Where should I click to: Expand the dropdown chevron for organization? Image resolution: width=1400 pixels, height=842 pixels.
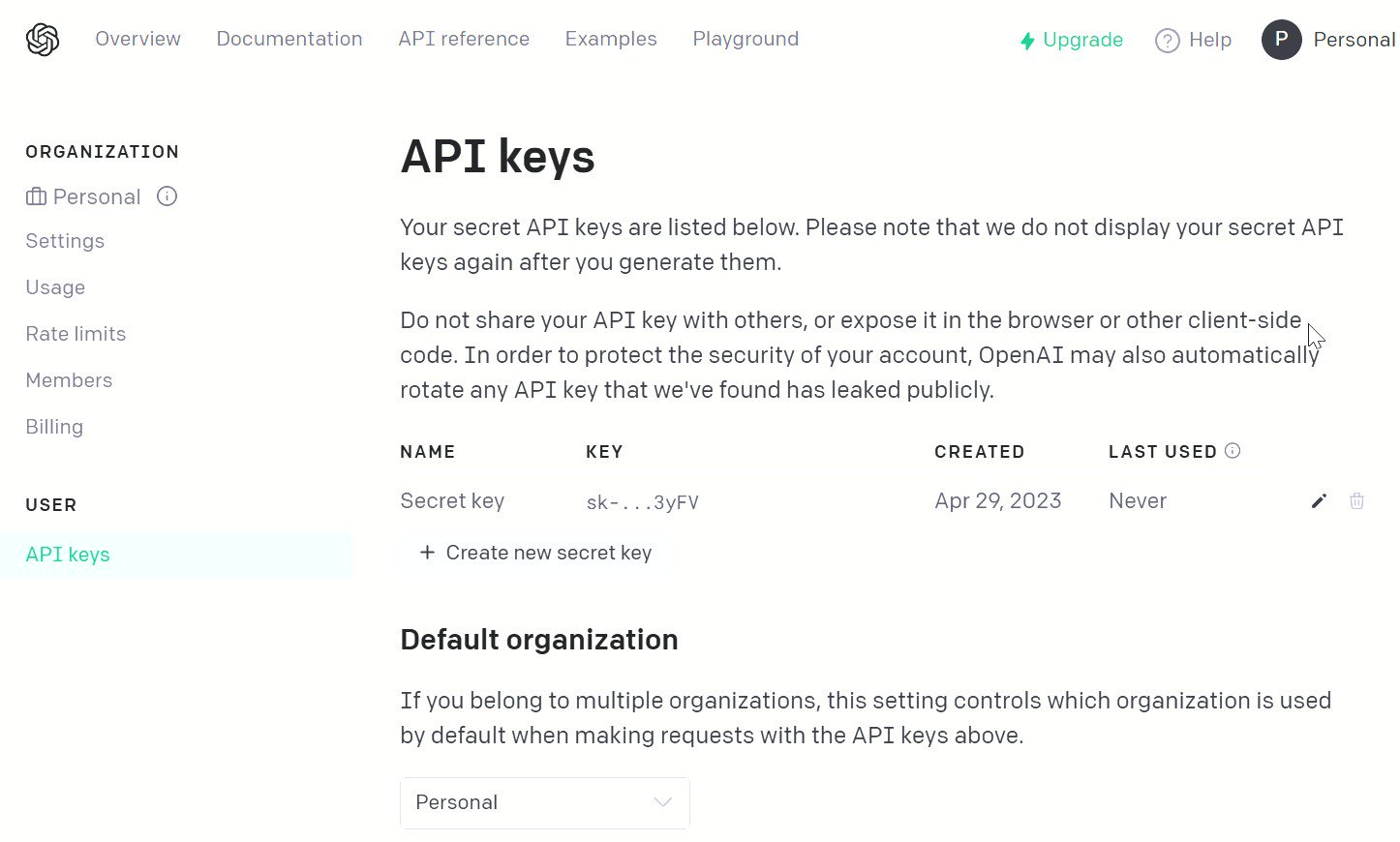[x=662, y=802]
